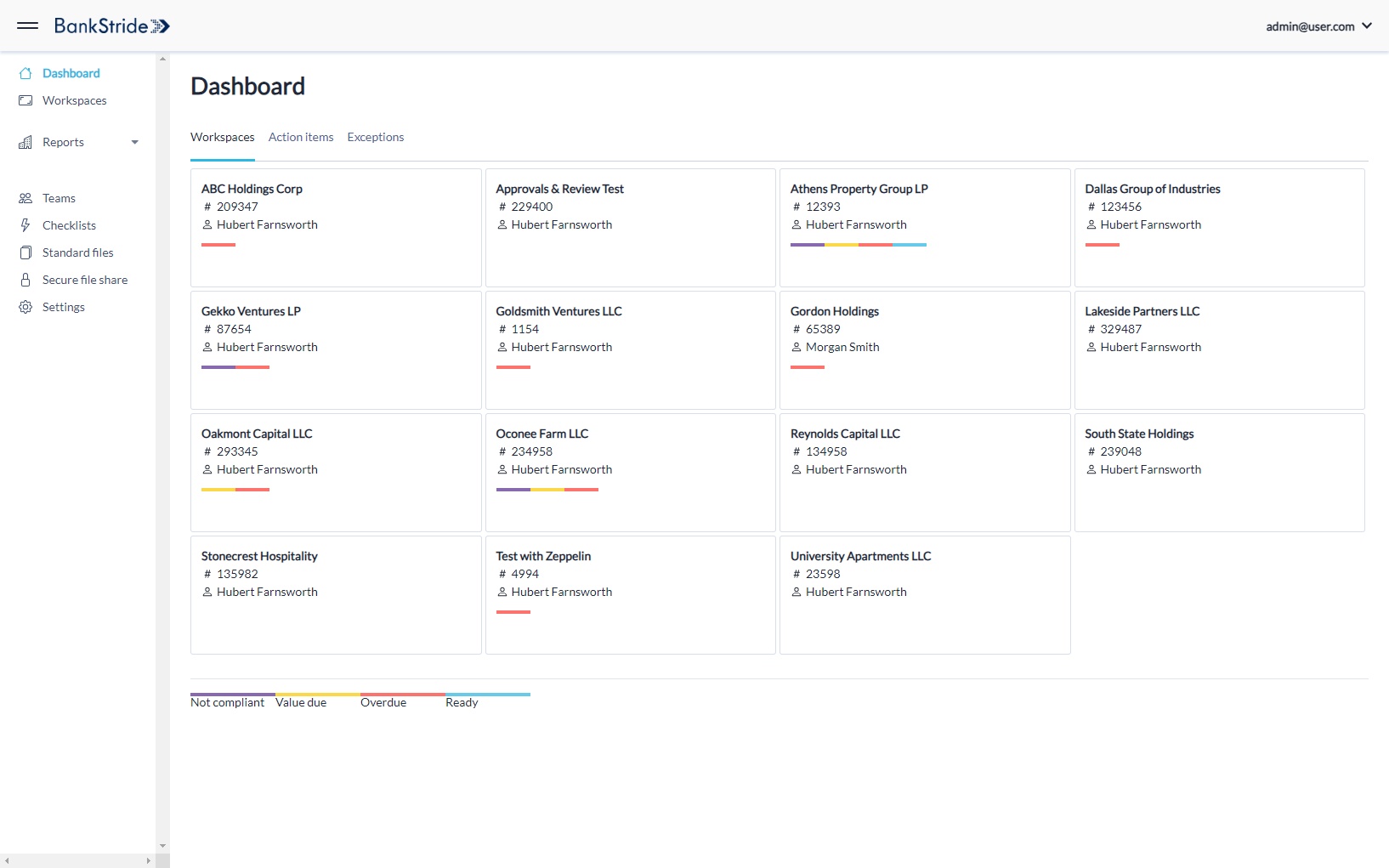Viewport: 1389px width, 868px height.
Task: Click the Reports chart icon
Action: coord(26,142)
